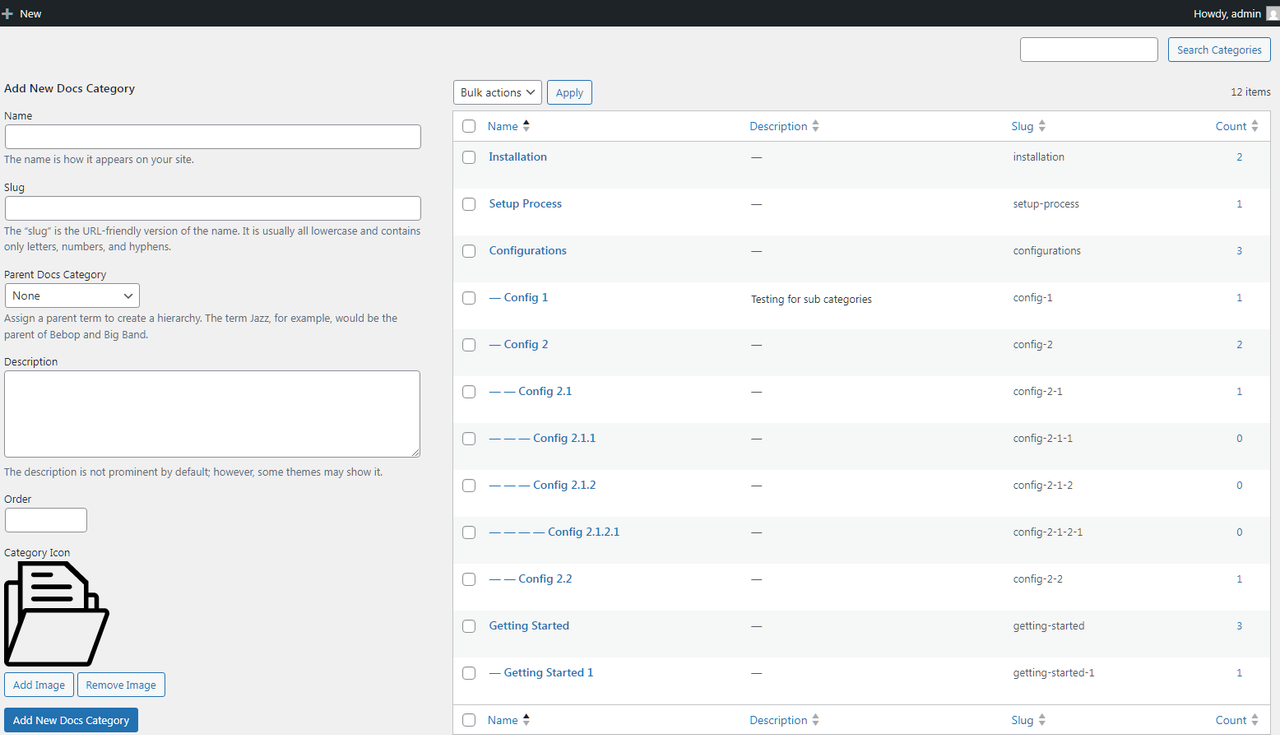
Task: Click the Add Image button
Action: (x=39, y=684)
